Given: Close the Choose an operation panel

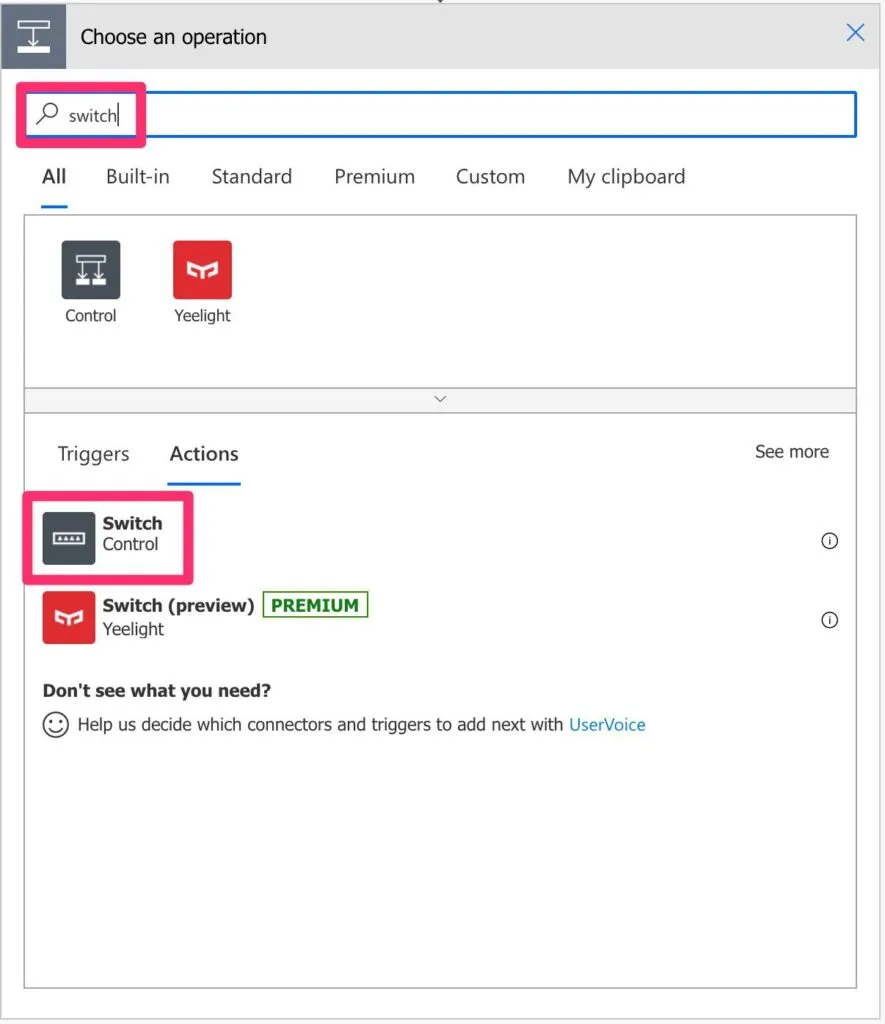Looking at the screenshot, I should tap(855, 33).
